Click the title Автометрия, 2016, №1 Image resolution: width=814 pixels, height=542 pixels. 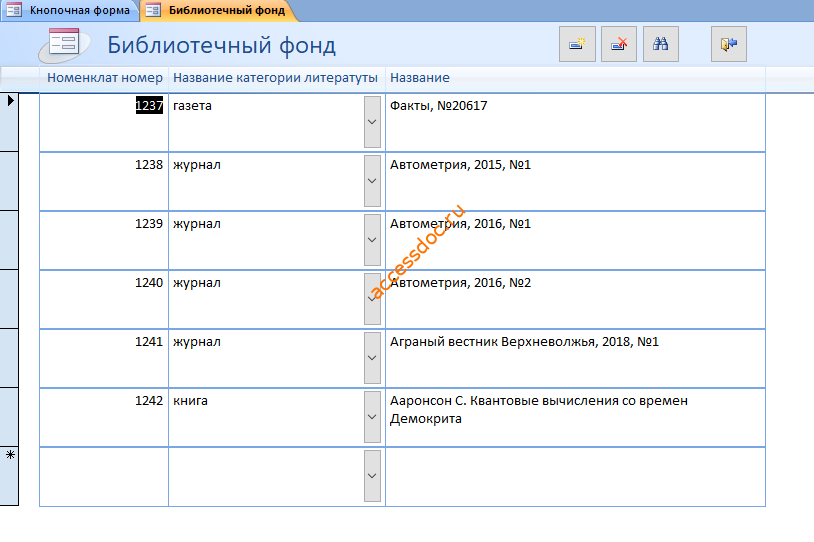pos(460,224)
